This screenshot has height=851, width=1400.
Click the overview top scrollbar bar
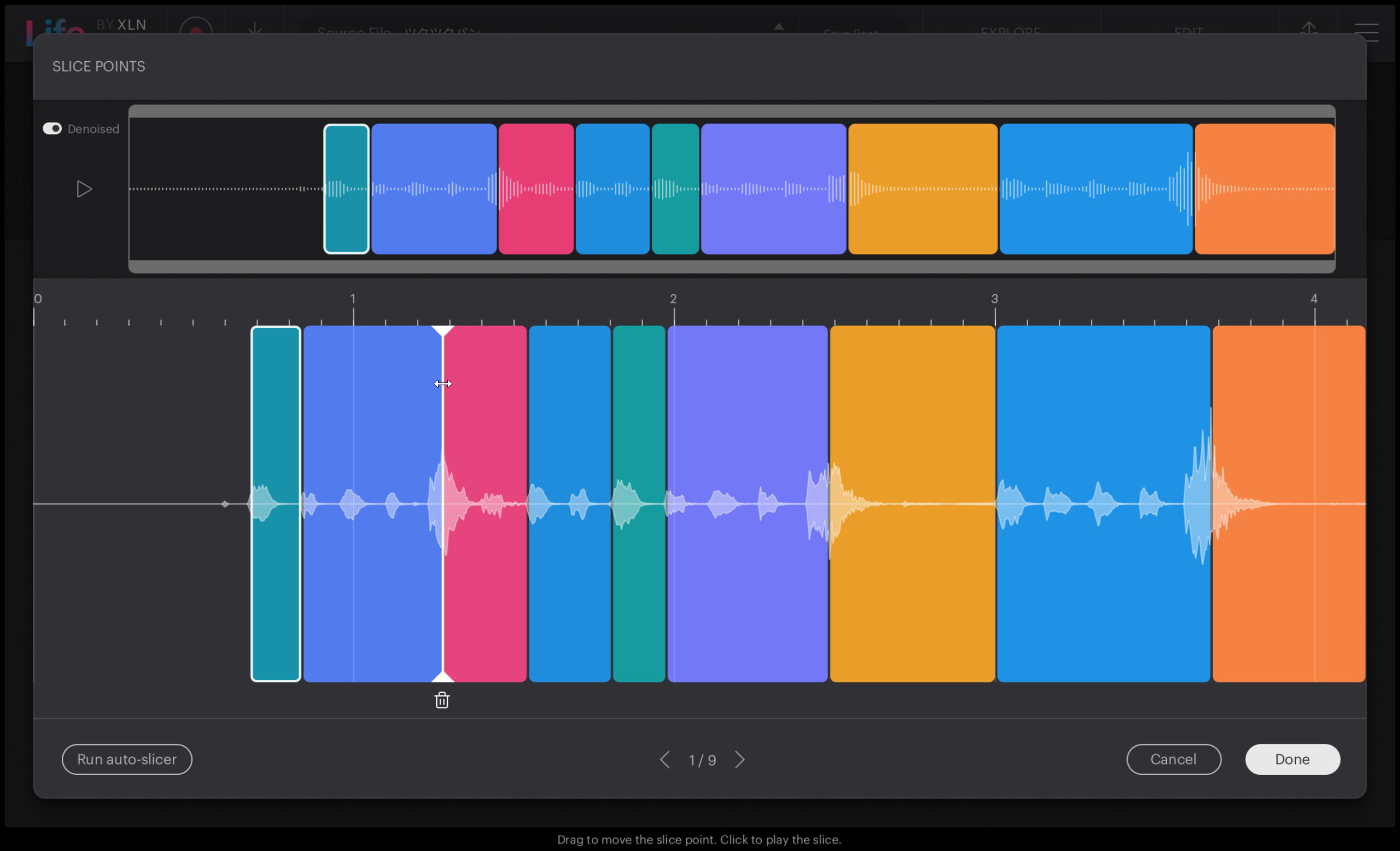click(732, 112)
